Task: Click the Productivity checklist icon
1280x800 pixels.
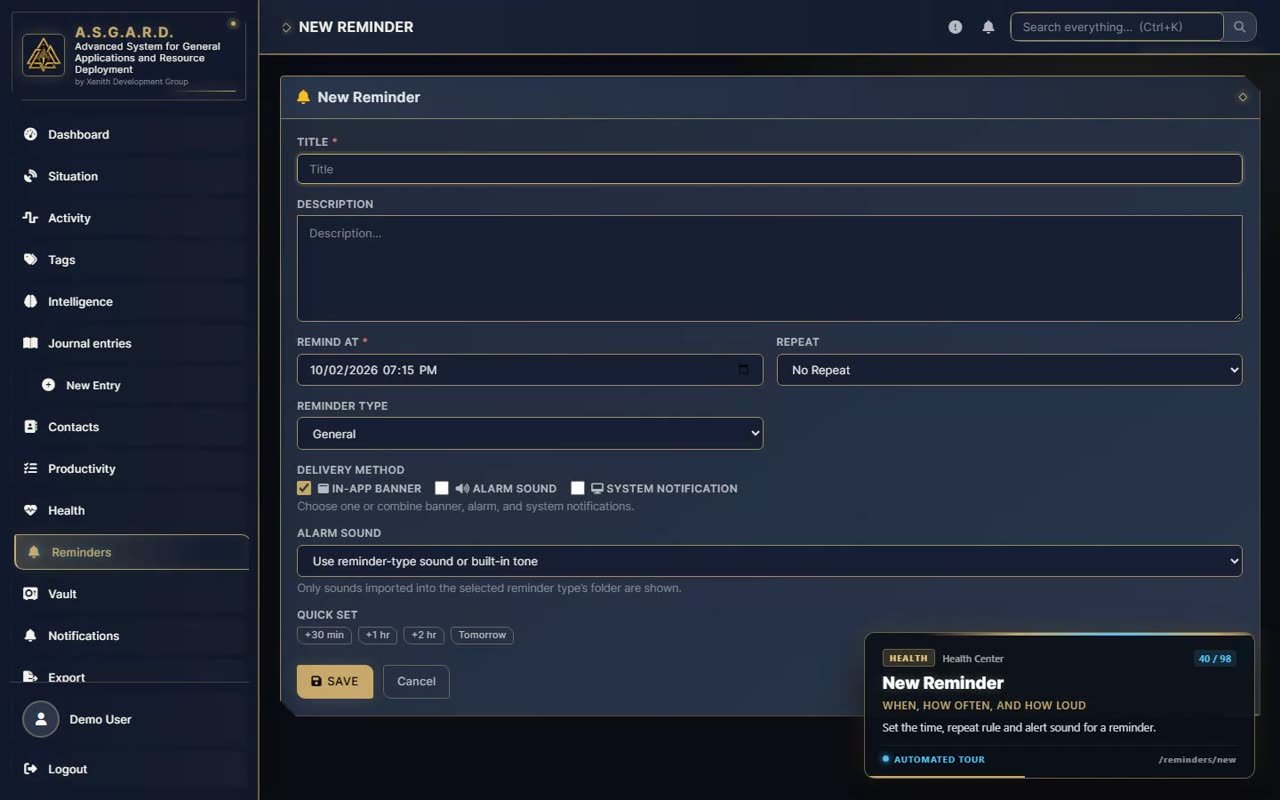Action: point(30,469)
